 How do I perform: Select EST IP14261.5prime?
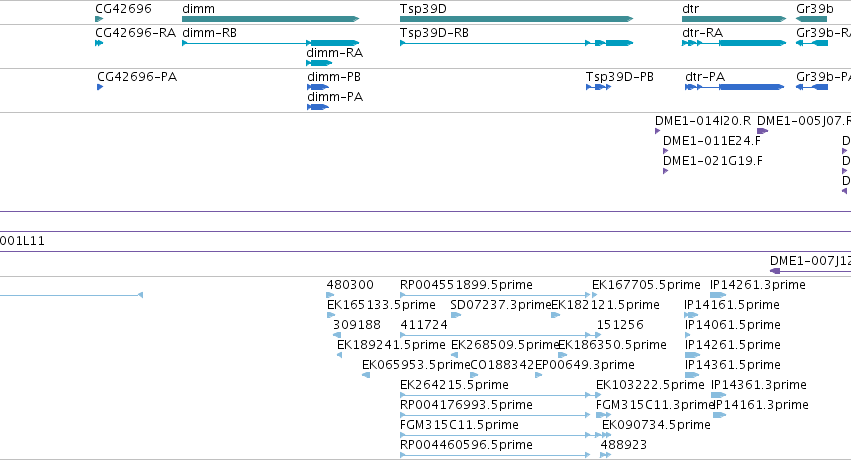click(x=733, y=345)
